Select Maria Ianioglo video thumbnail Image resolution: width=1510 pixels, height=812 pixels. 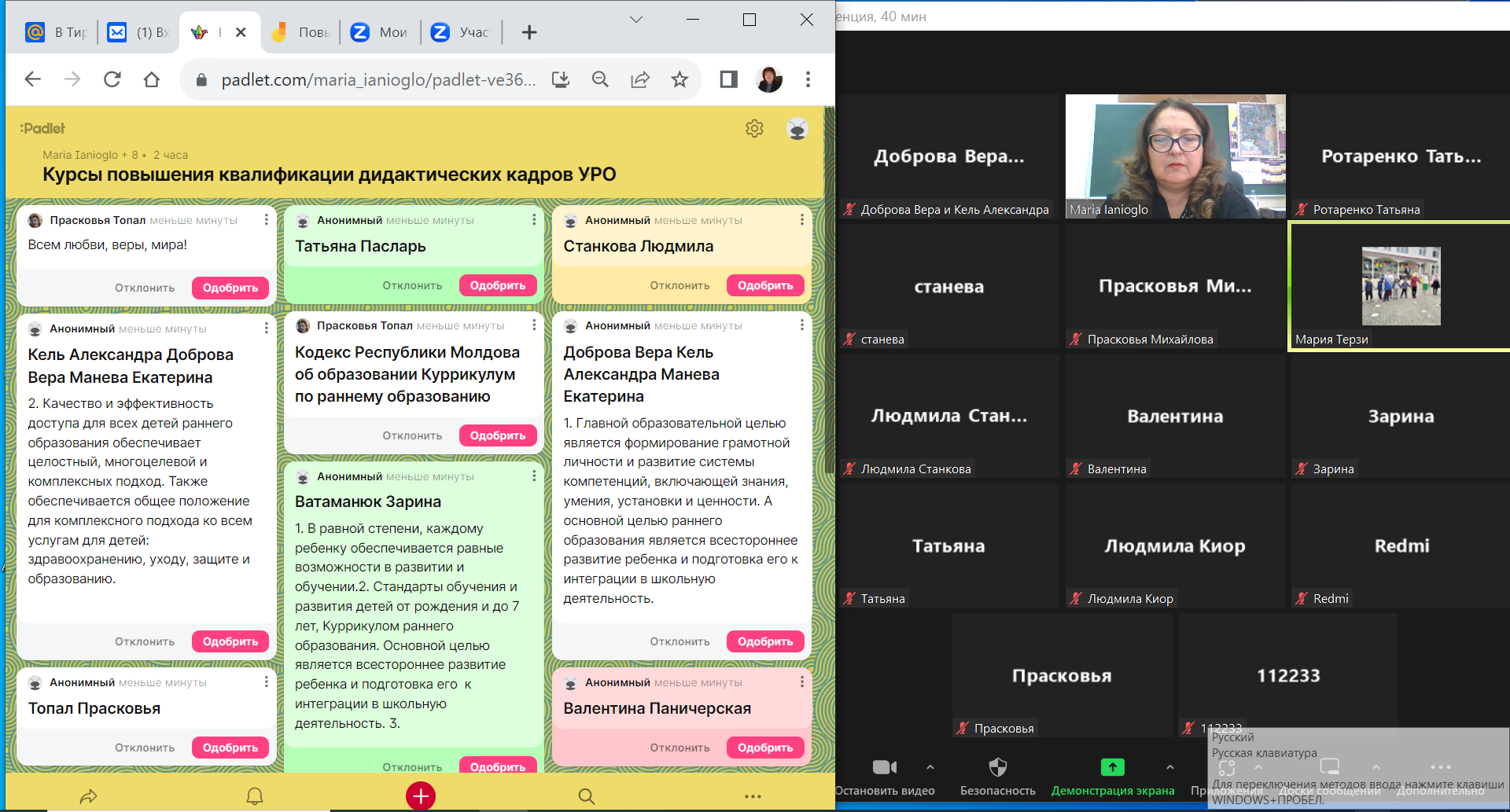1175,156
